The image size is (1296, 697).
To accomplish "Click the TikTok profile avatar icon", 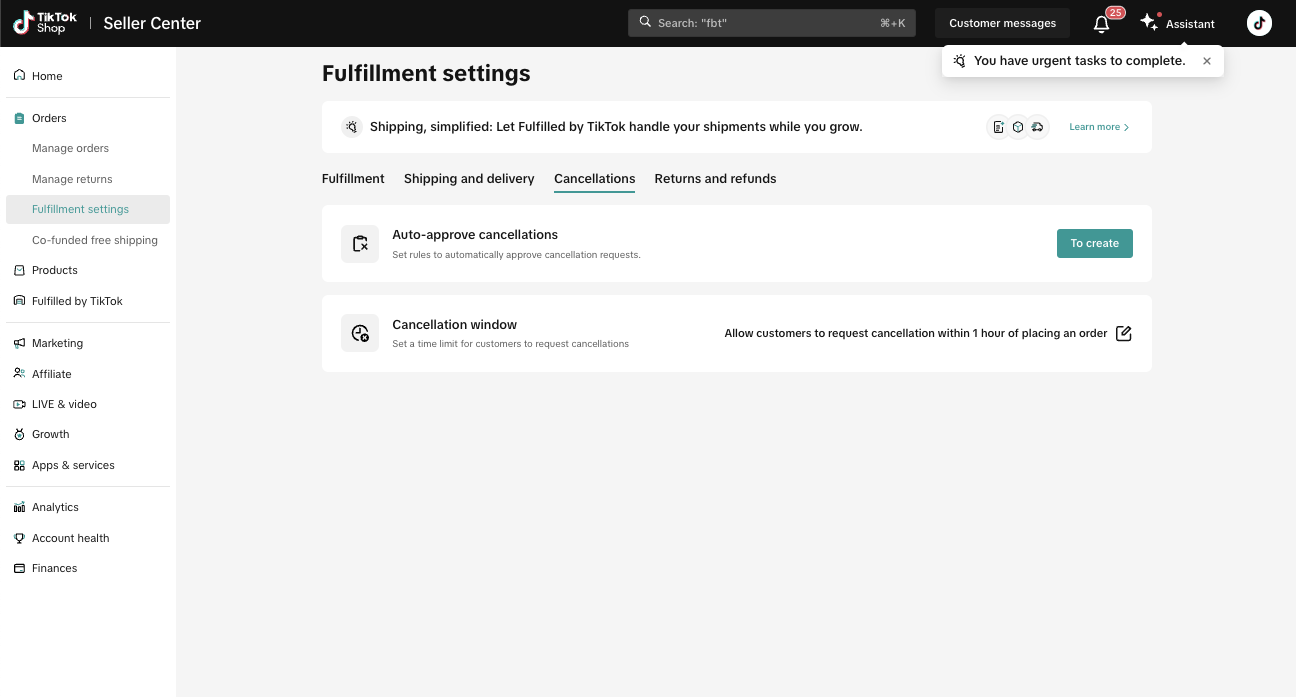I will (x=1259, y=23).
